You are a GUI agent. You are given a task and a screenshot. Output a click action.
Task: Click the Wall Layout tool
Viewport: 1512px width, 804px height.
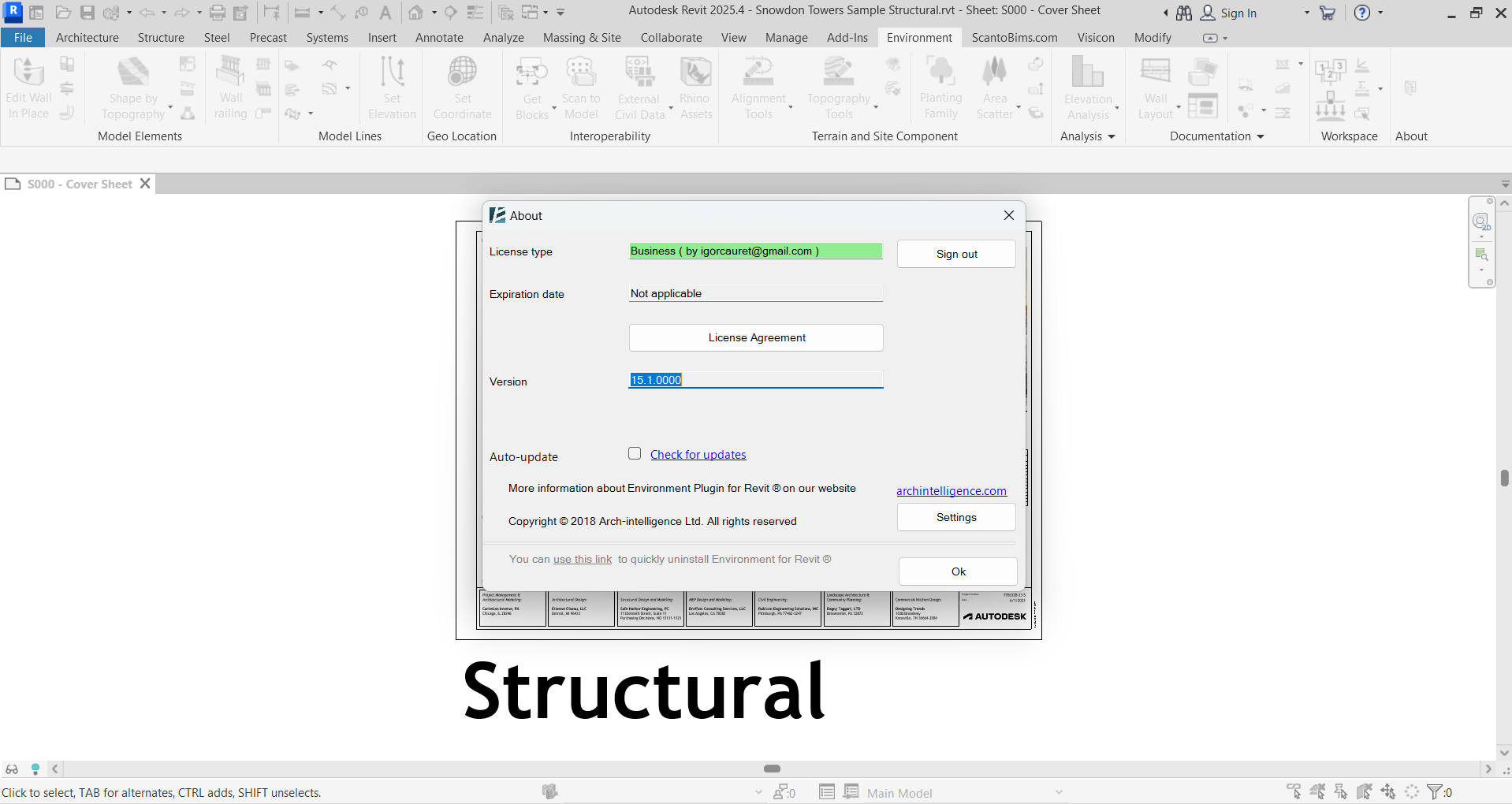1156,88
